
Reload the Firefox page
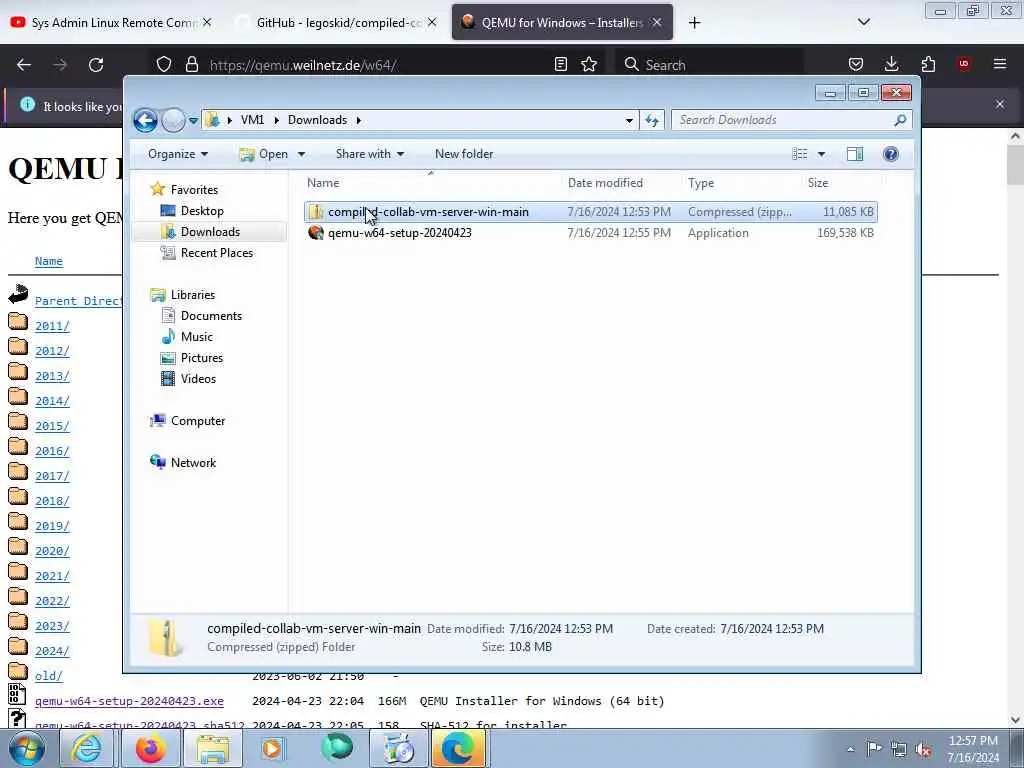96,65
